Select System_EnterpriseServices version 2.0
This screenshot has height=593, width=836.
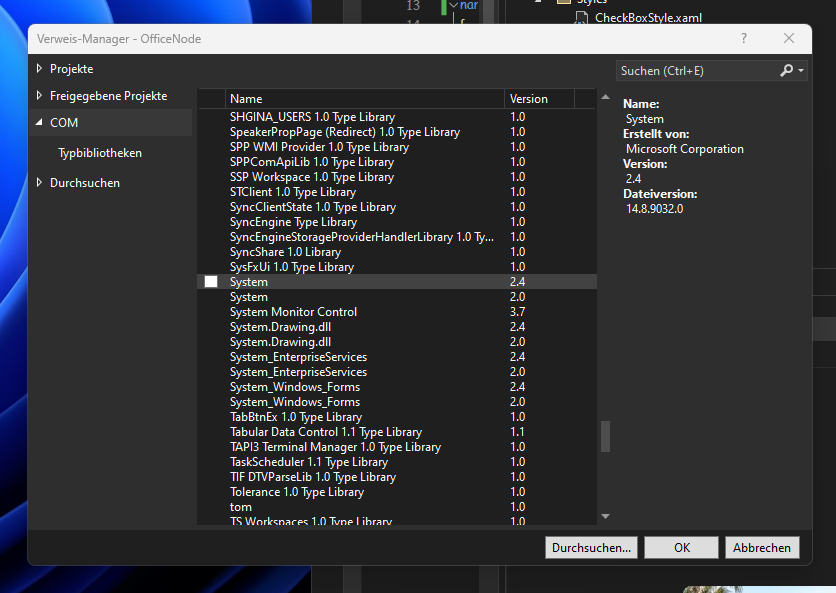(397, 372)
